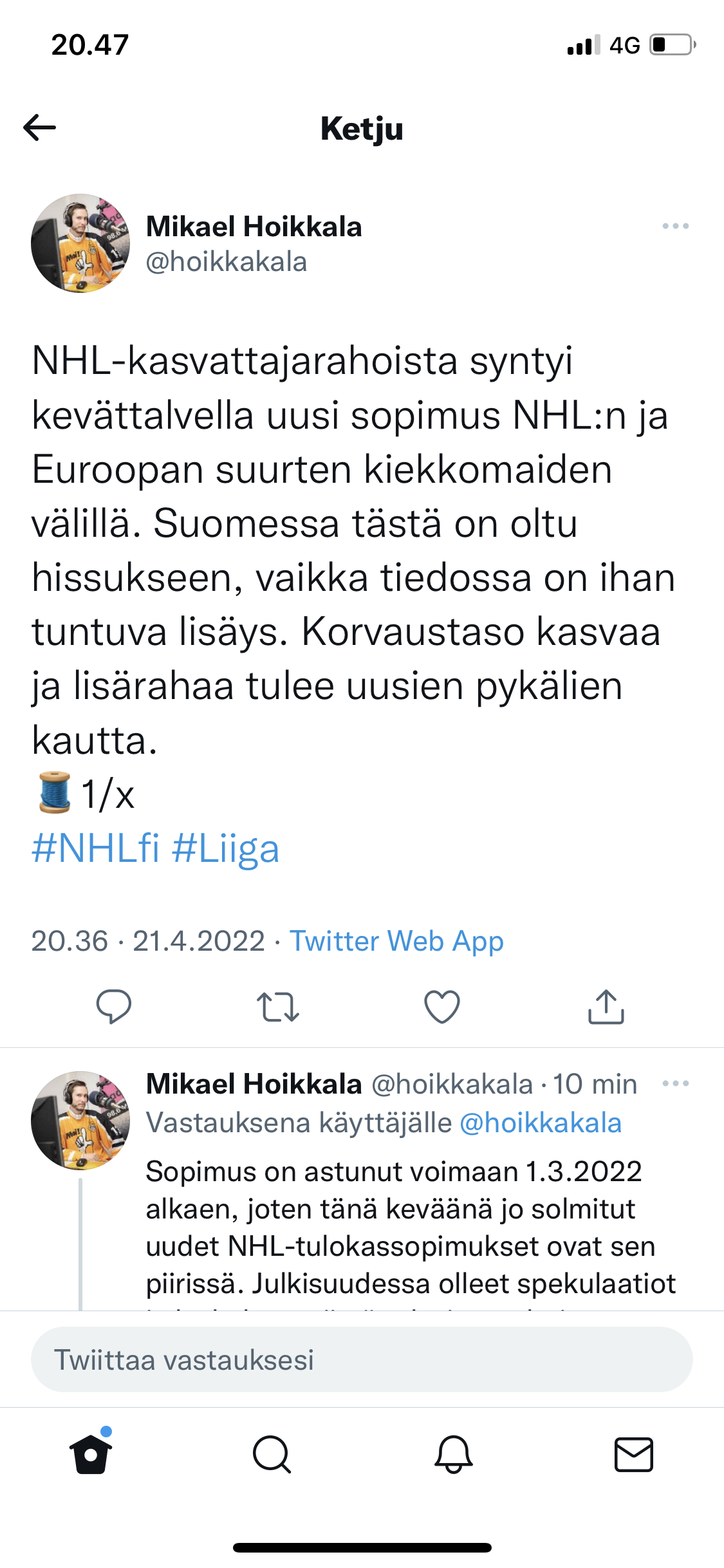Open the #NHLfi hashtag
Image resolution: width=724 pixels, height=1568 pixels.
click(95, 848)
